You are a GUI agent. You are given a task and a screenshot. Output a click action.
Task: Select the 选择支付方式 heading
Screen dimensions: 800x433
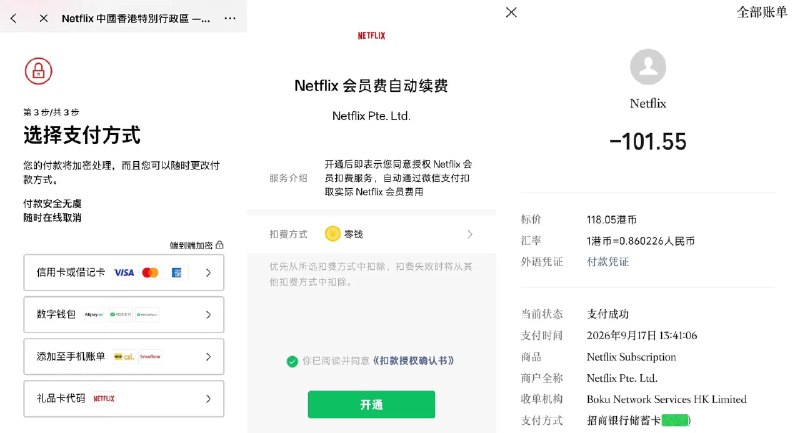(82, 135)
